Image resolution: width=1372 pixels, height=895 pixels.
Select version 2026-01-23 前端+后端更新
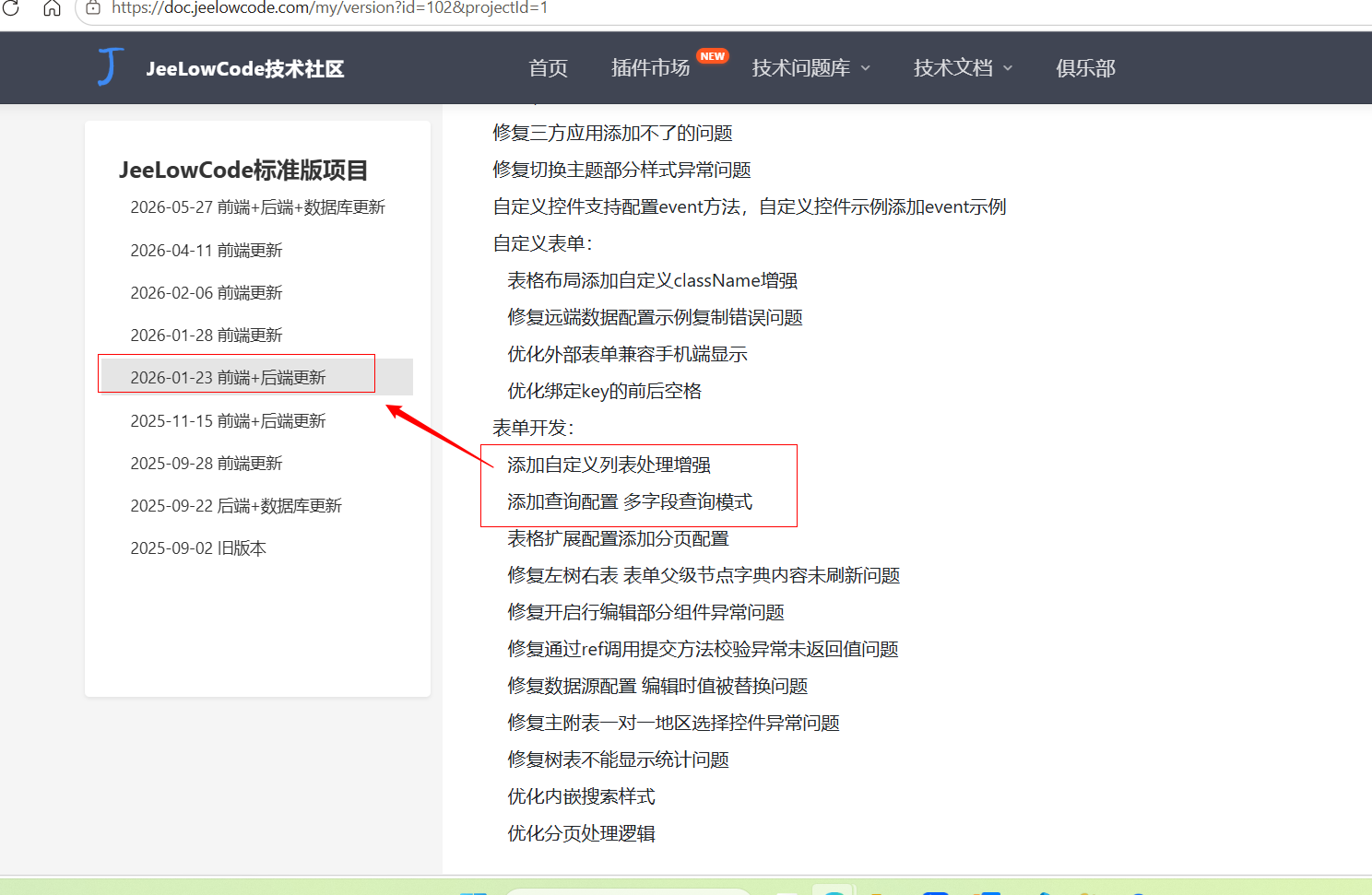click(x=257, y=378)
